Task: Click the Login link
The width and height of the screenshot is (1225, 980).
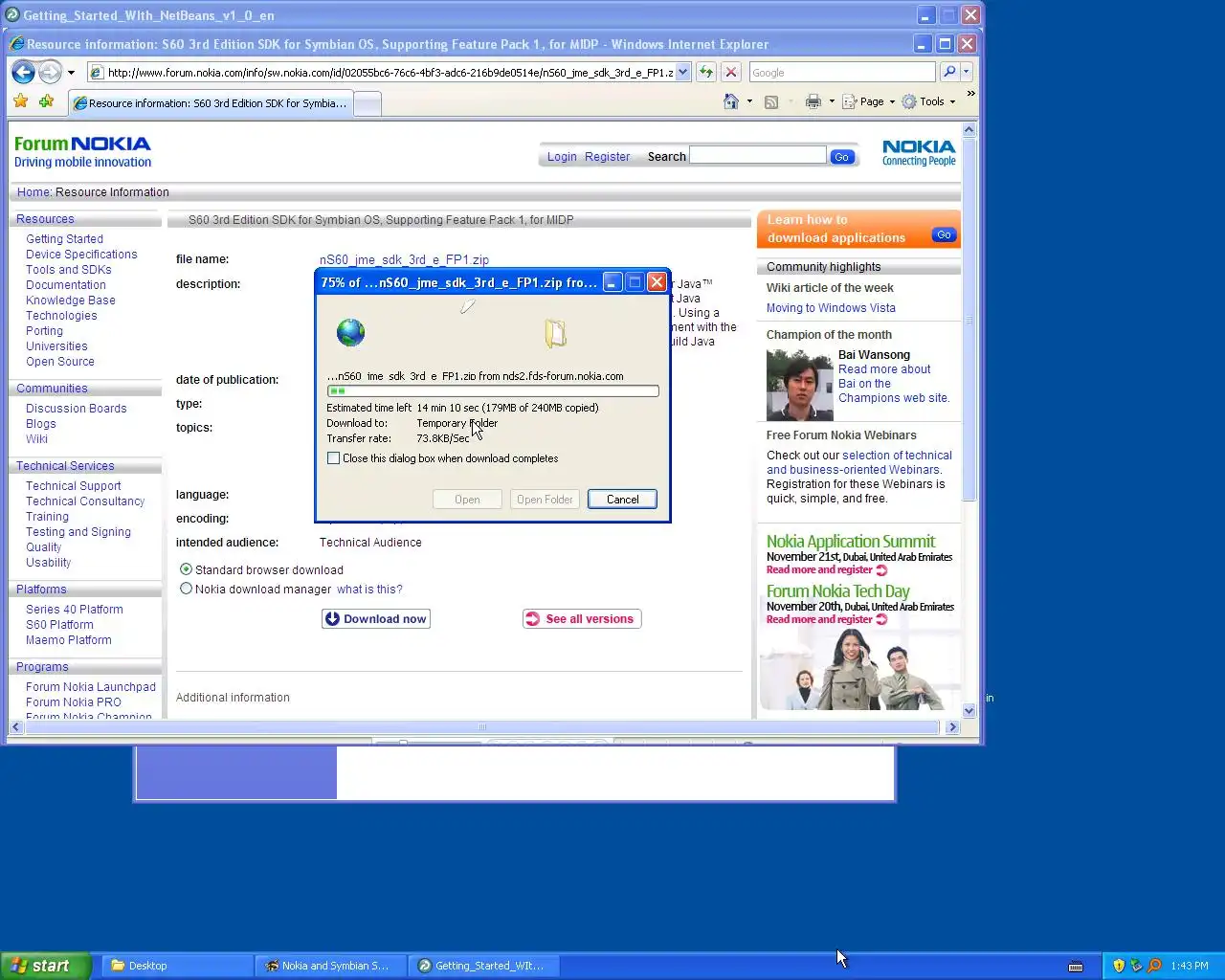Action: 562,157
